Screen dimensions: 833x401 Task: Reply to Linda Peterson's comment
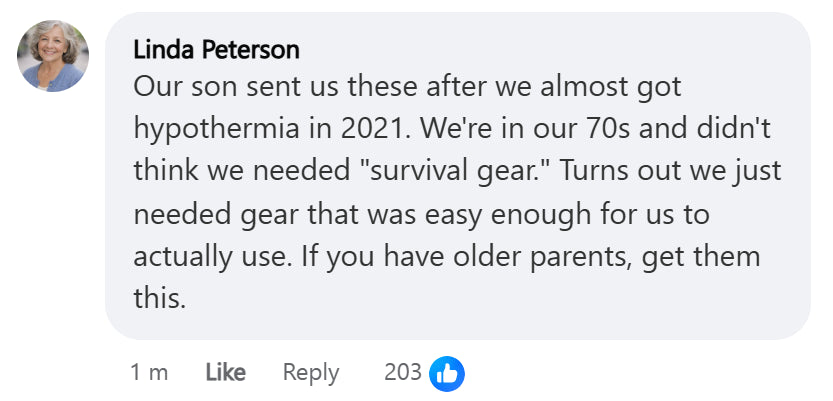(x=311, y=373)
